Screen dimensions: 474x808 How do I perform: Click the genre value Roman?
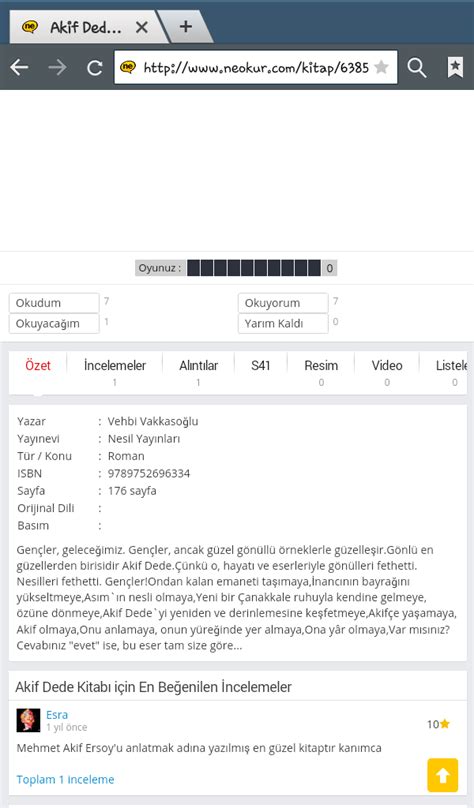[126, 456]
